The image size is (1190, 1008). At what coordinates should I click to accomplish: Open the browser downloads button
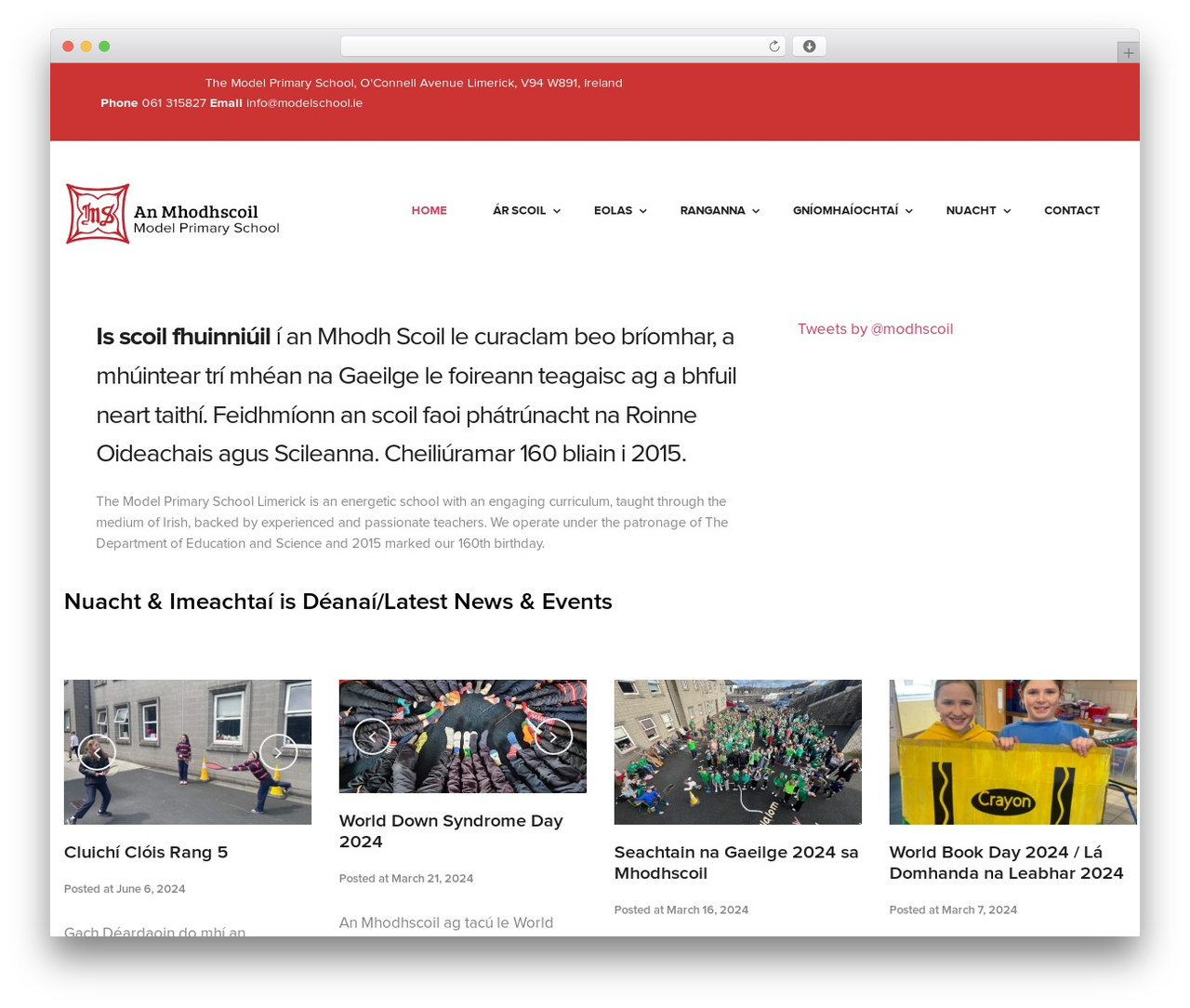point(810,46)
